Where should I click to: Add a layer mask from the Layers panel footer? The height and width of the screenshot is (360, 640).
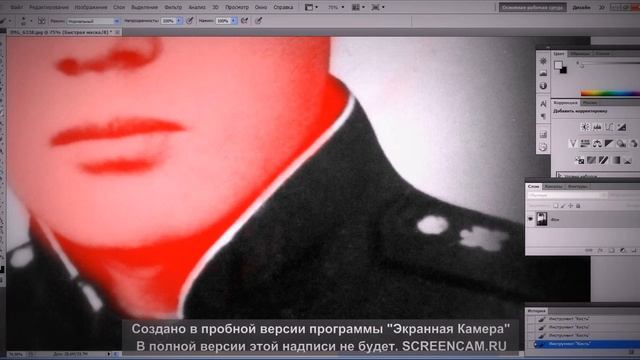point(611,250)
